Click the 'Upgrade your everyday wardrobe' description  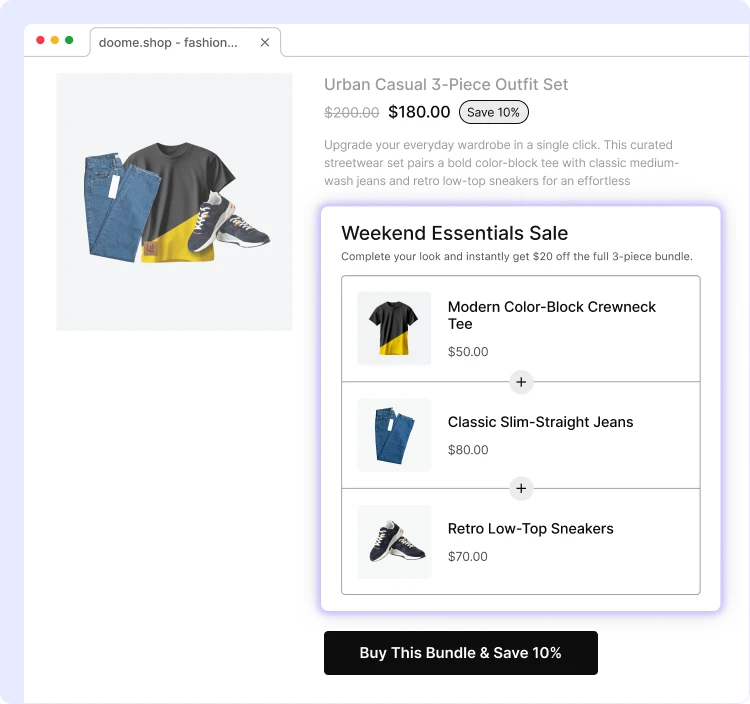coord(501,163)
